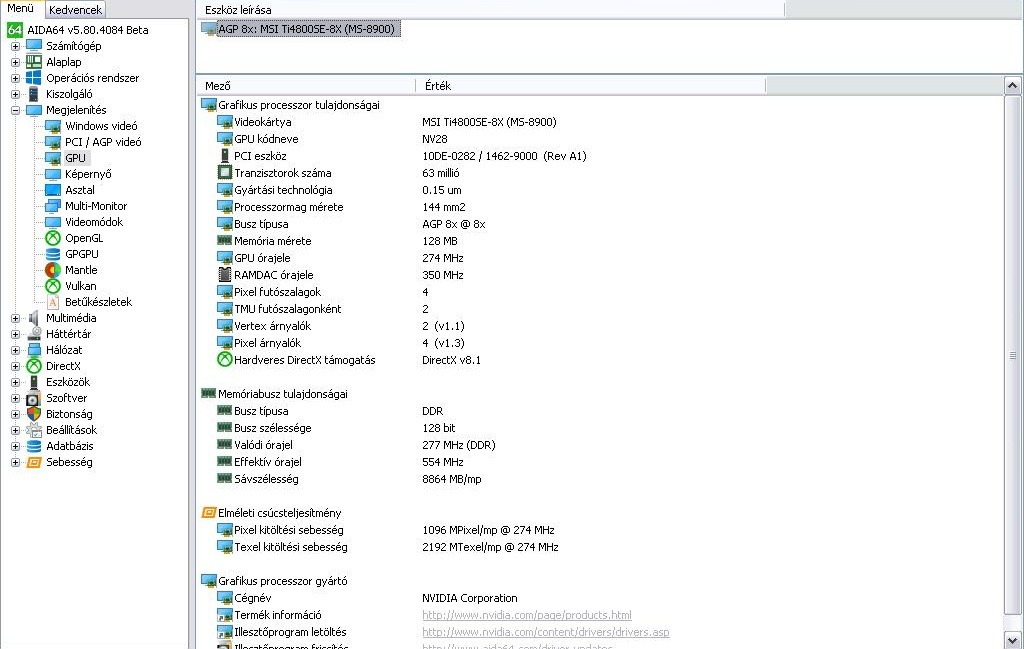Click the OpenGL Xbox-style icon
This screenshot has width=1024, height=649.
pyautogui.click(x=53, y=238)
